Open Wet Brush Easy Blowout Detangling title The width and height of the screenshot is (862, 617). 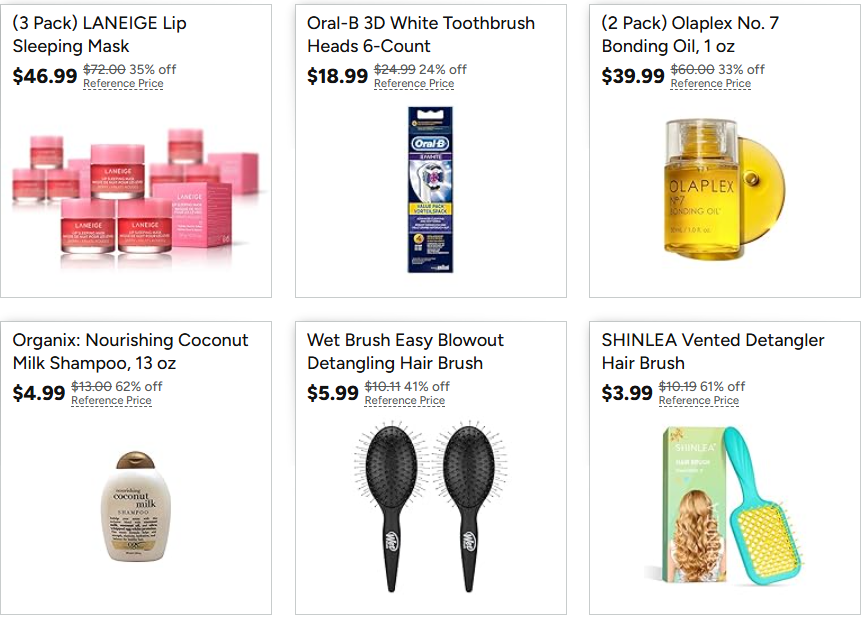click(x=405, y=351)
